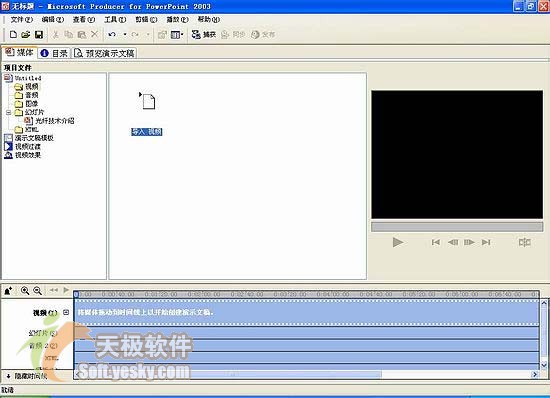The image size is (550, 398).
Task: Zoom out the timeline with magnifier minus
Action: [37, 290]
